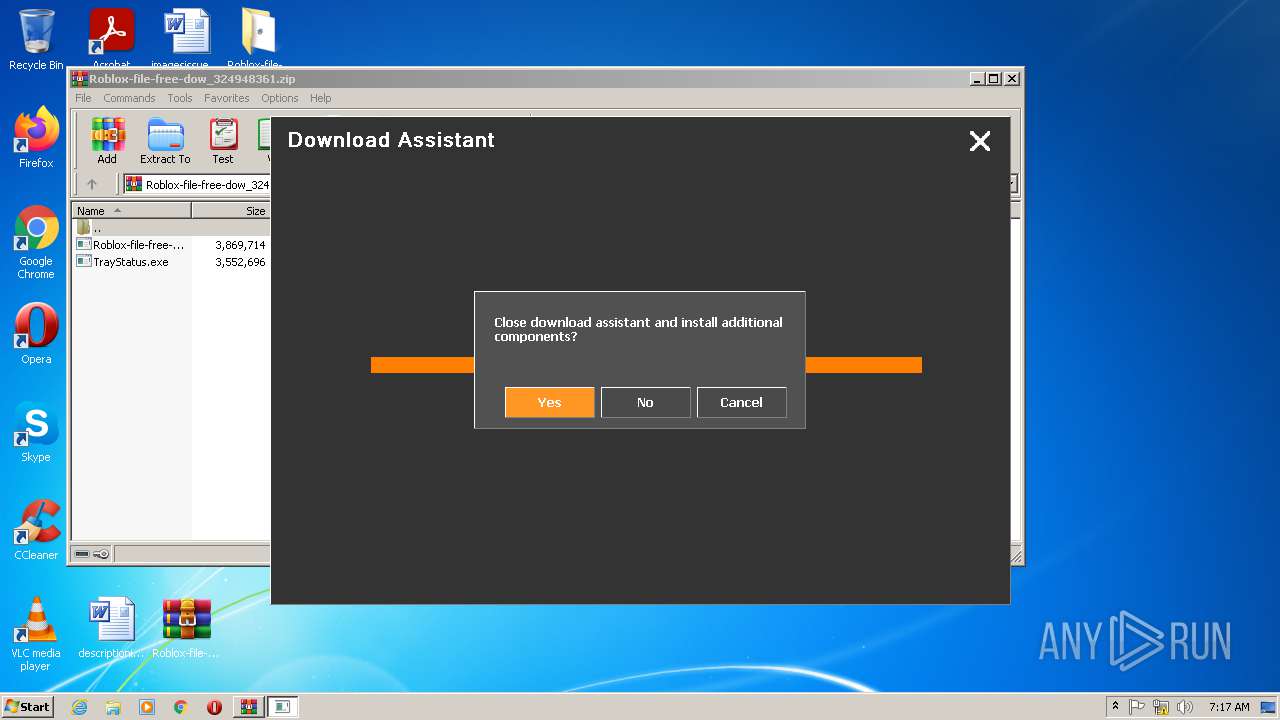The height and width of the screenshot is (720, 1280).
Task: Click the Acrobat desktop shortcut
Action: (112, 38)
